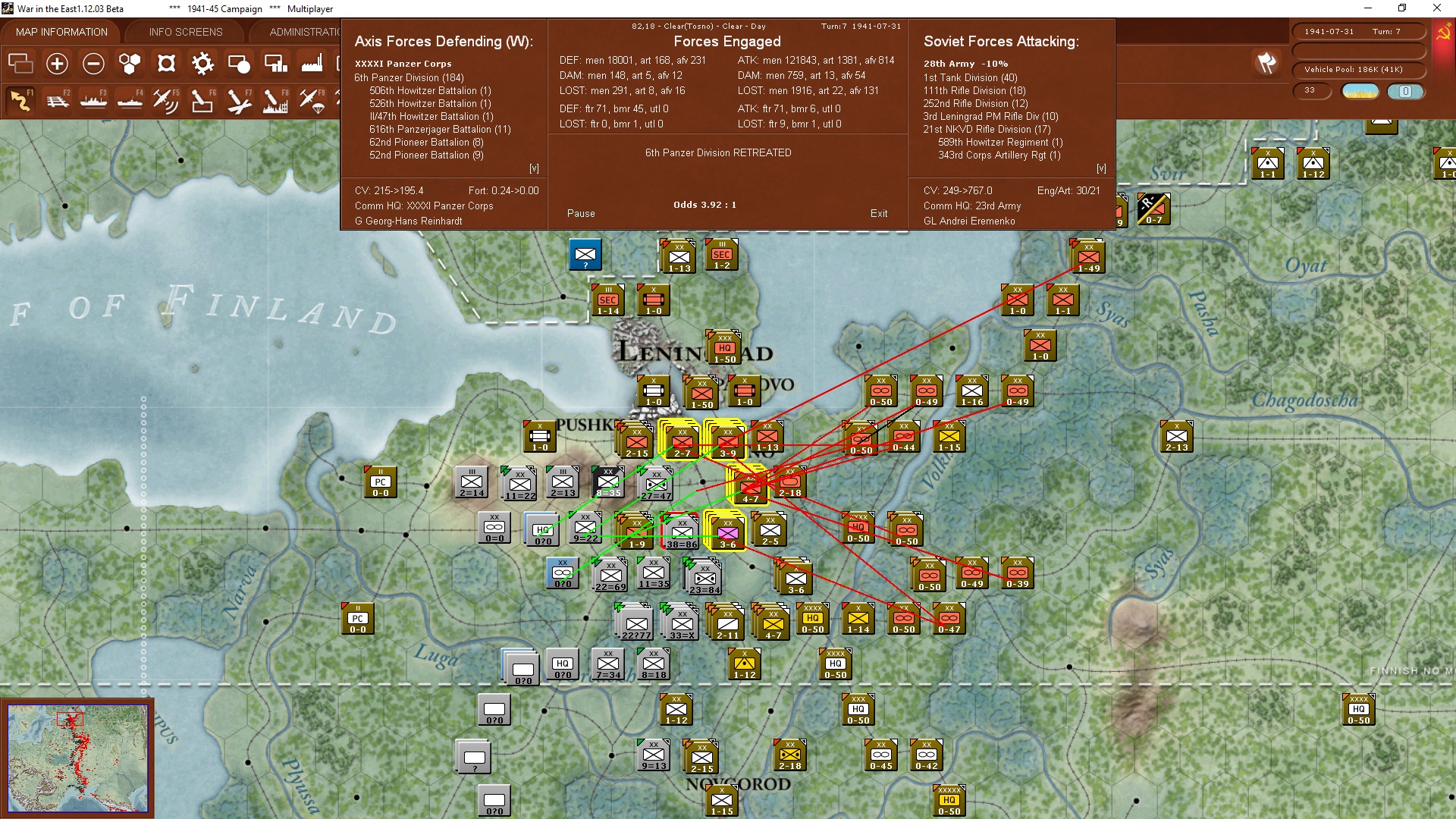This screenshot has height=819, width=1456.
Task: Select F4 amphibious transport mode icon
Action: (130, 100)
